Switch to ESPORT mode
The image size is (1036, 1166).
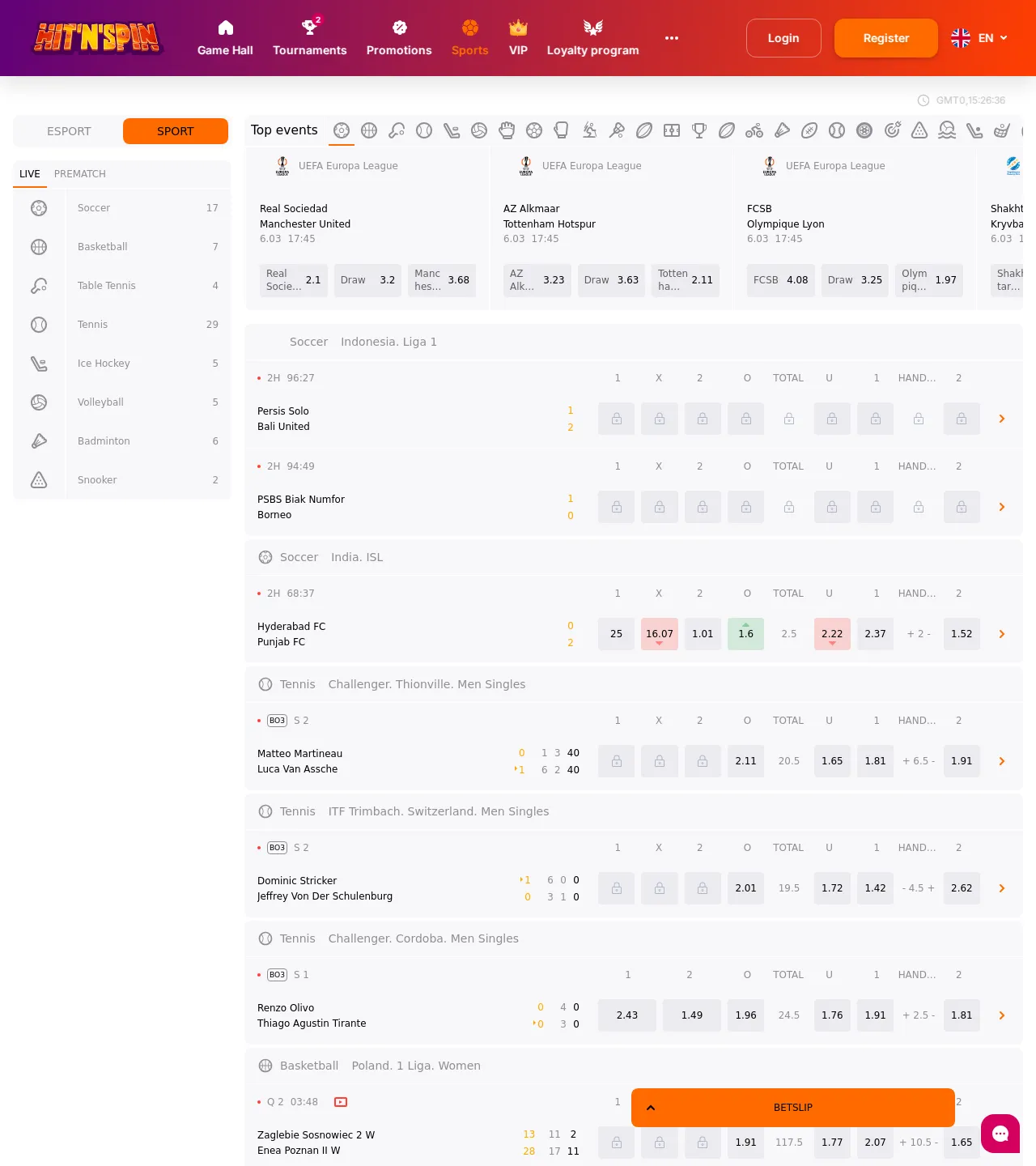[x=69, y=131]
